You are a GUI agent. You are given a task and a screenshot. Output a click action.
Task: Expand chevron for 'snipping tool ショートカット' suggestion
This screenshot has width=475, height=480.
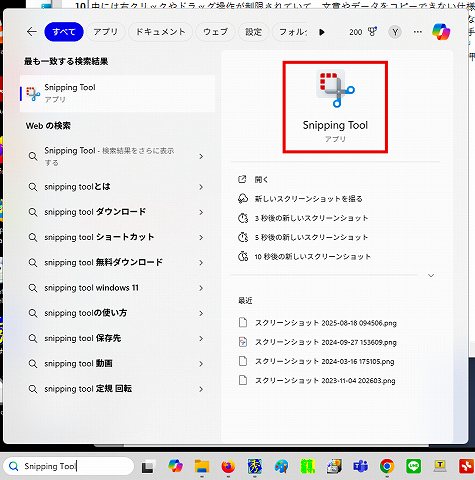coord(201,237)
